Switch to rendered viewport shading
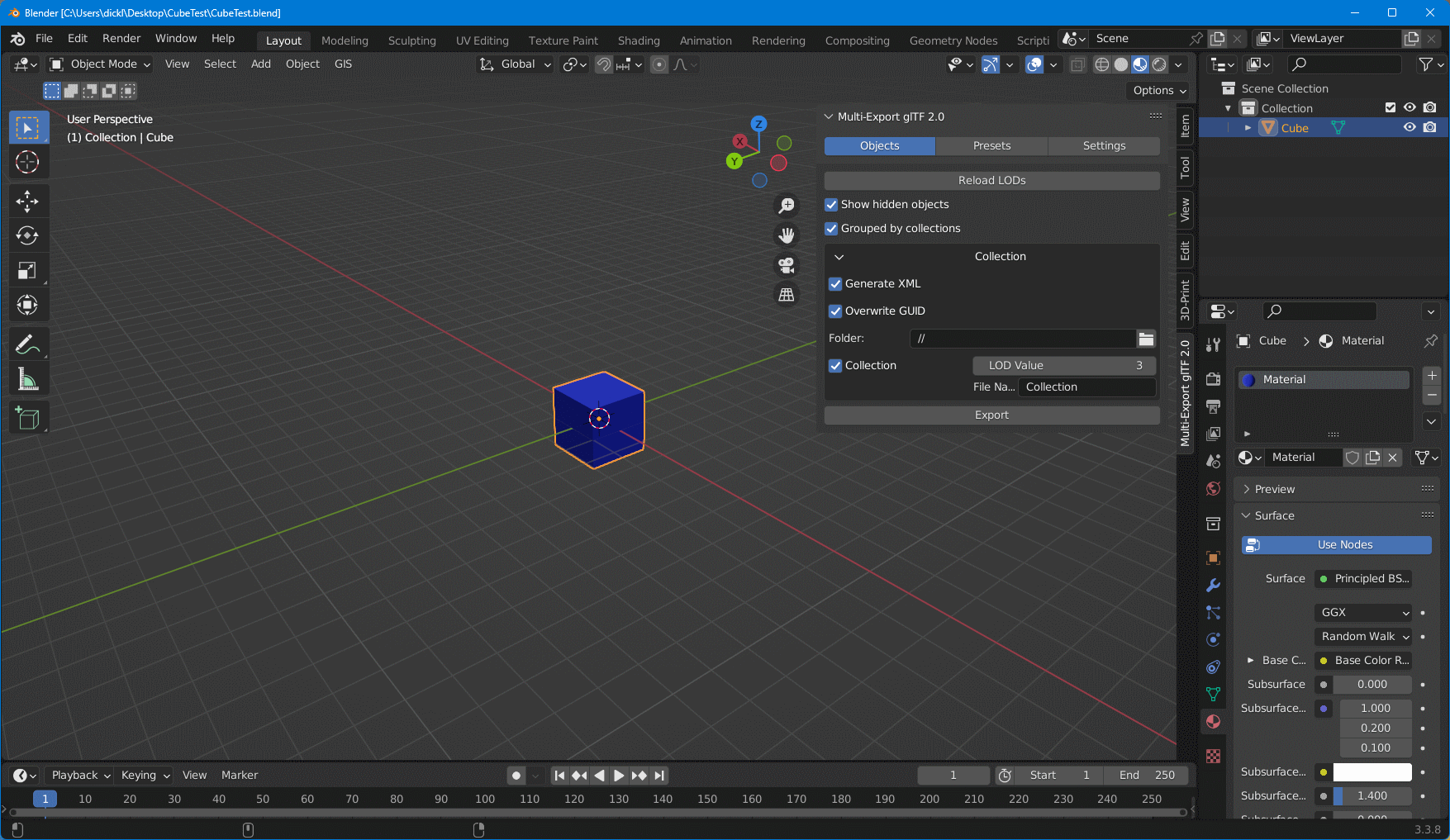1450x840 pixels. pyautogui.click(x=1159, y=64)
